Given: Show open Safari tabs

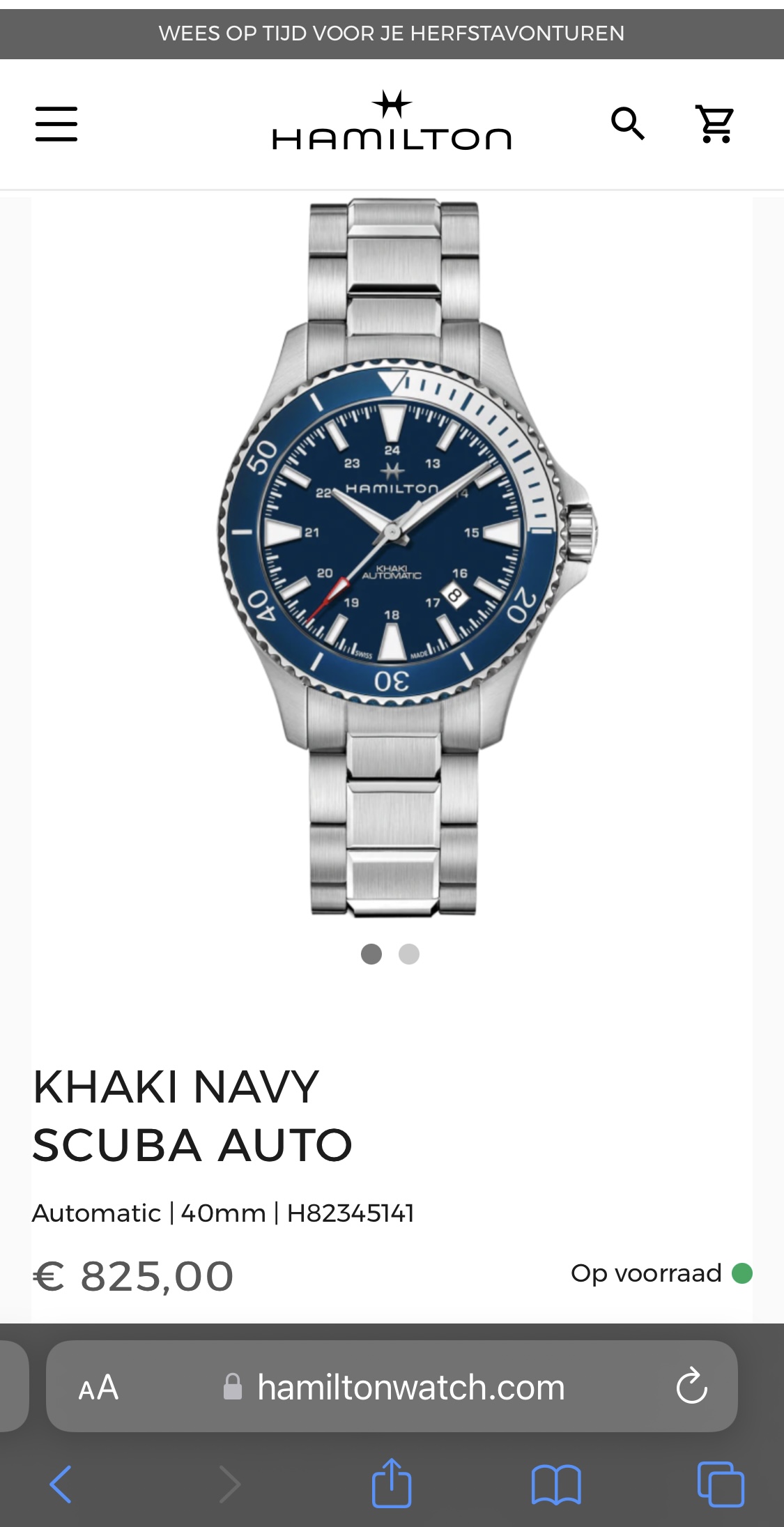Looking at the screenshot, I should 721,1484.
